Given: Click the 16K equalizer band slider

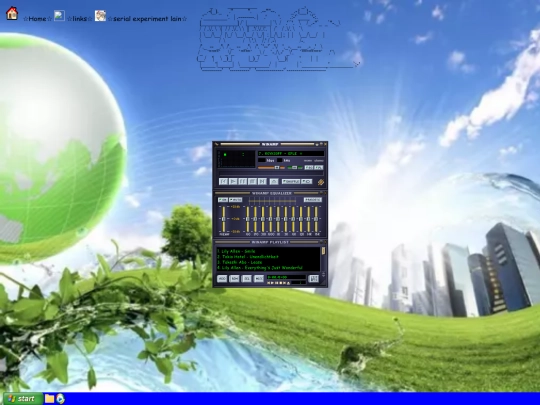Looking at the screenshot, I should click(316, 219).
